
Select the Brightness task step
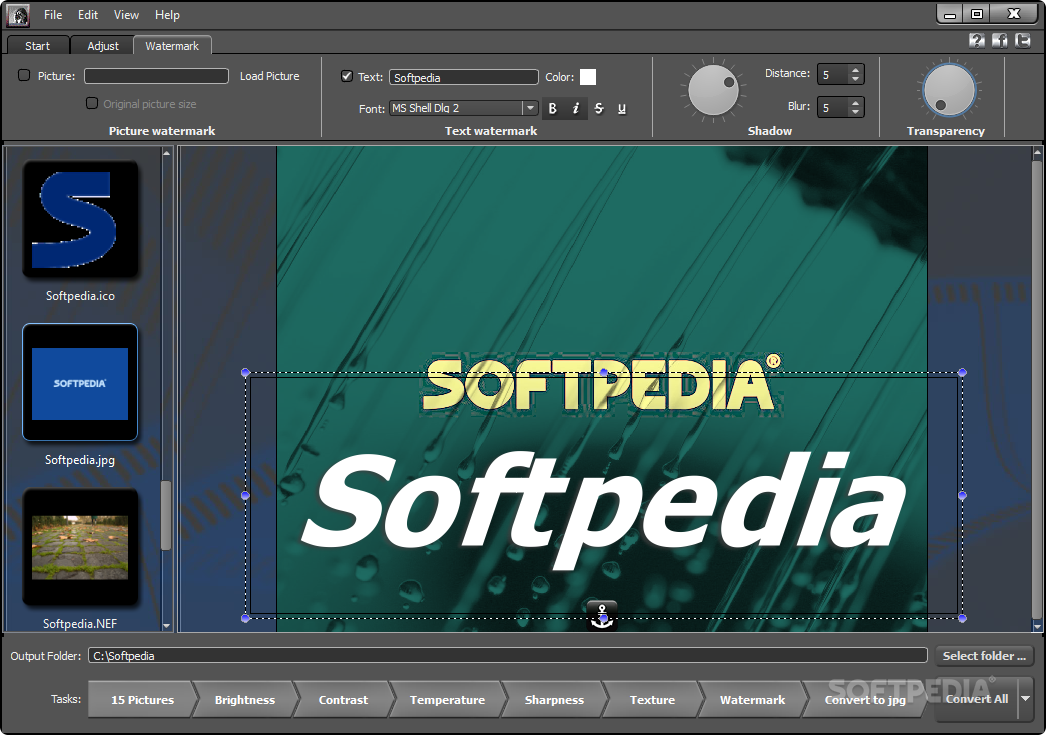click(x=245, y=700)
